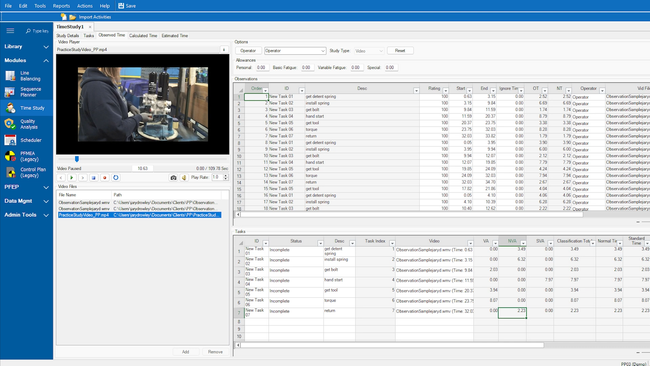Click the Remove button under Video Files
This screenshot has width=650, height=366.
coord(215,352)
